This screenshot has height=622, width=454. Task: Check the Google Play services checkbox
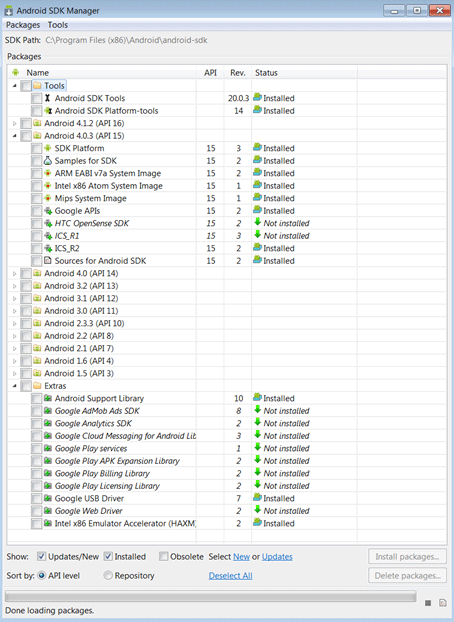tap(36, 449)
